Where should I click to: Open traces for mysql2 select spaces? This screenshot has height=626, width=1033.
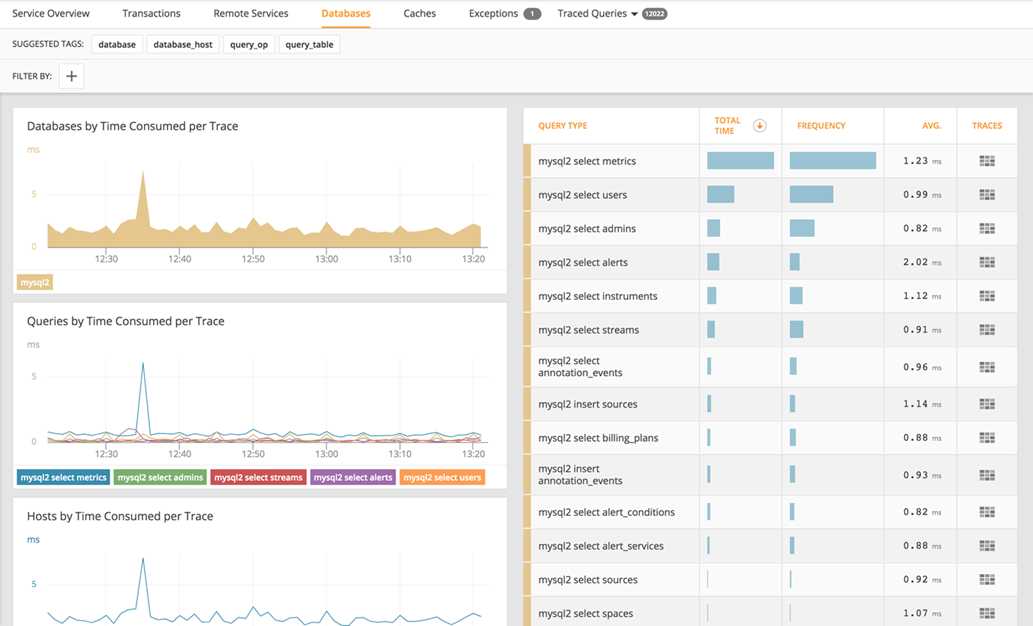click(986, 613)
